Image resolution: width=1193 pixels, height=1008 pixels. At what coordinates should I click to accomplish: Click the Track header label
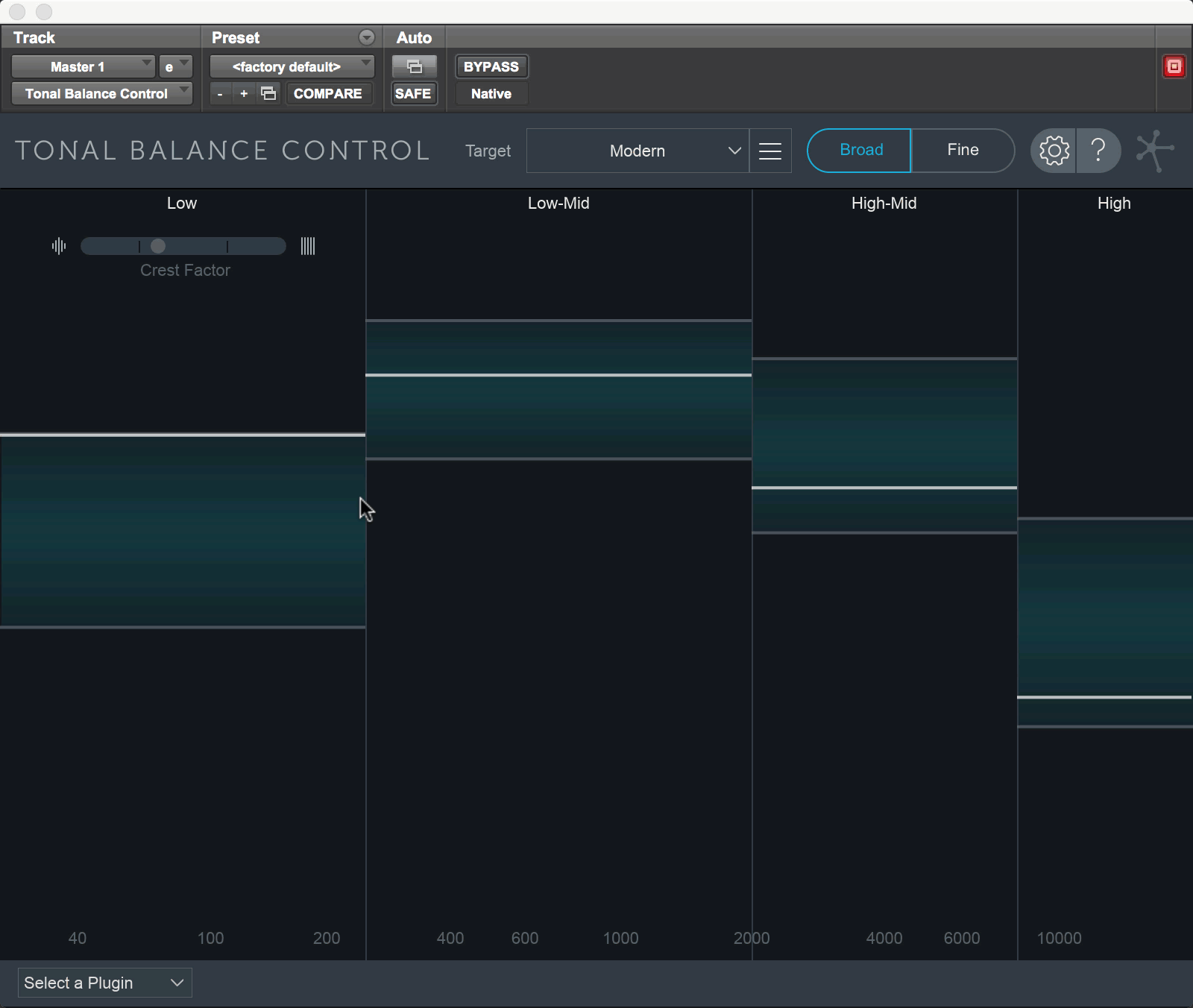[x=34, y=37]
